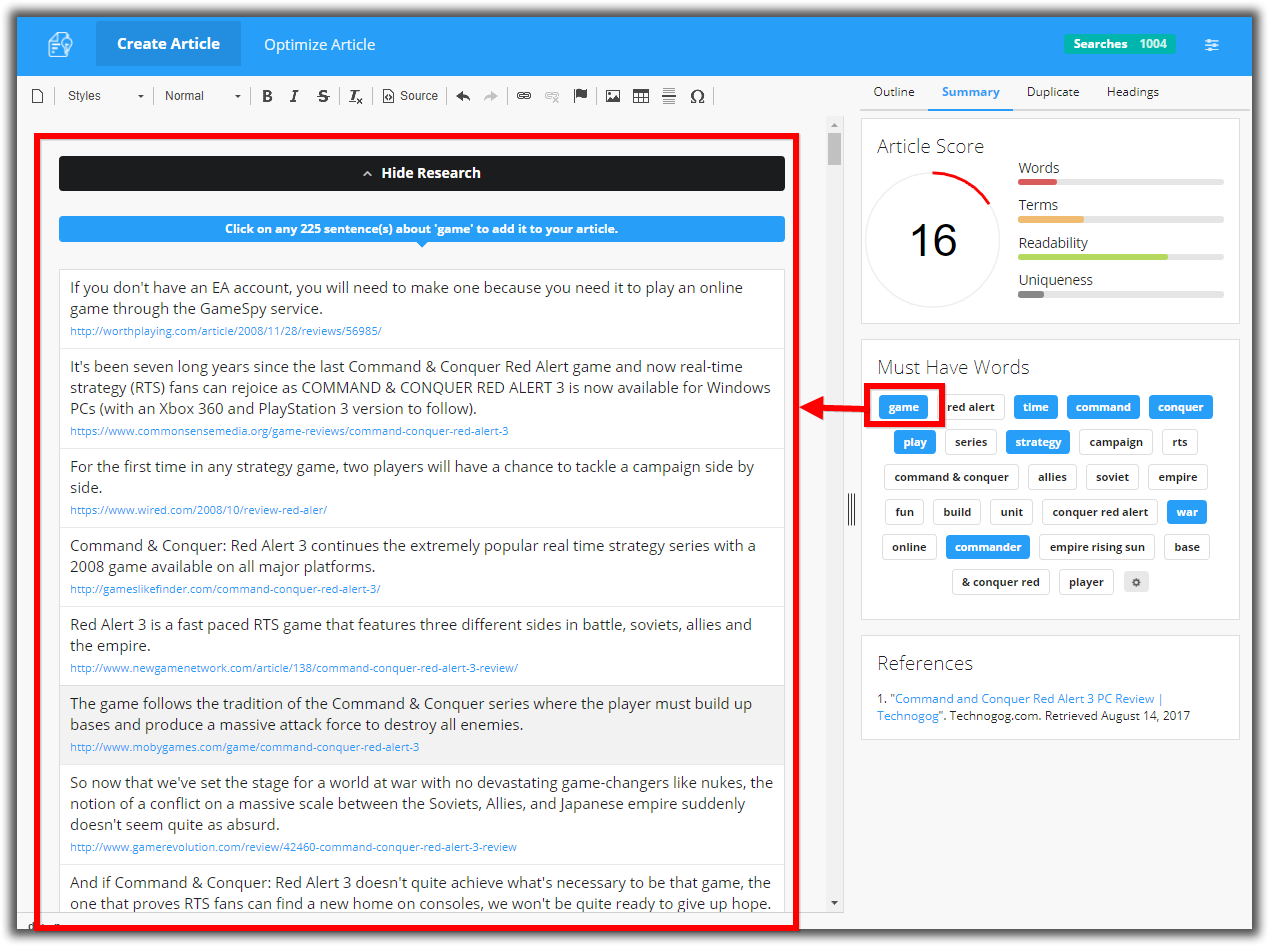
Task: Select the 'command & conquer' keyword tag
Action: point(951,477)
